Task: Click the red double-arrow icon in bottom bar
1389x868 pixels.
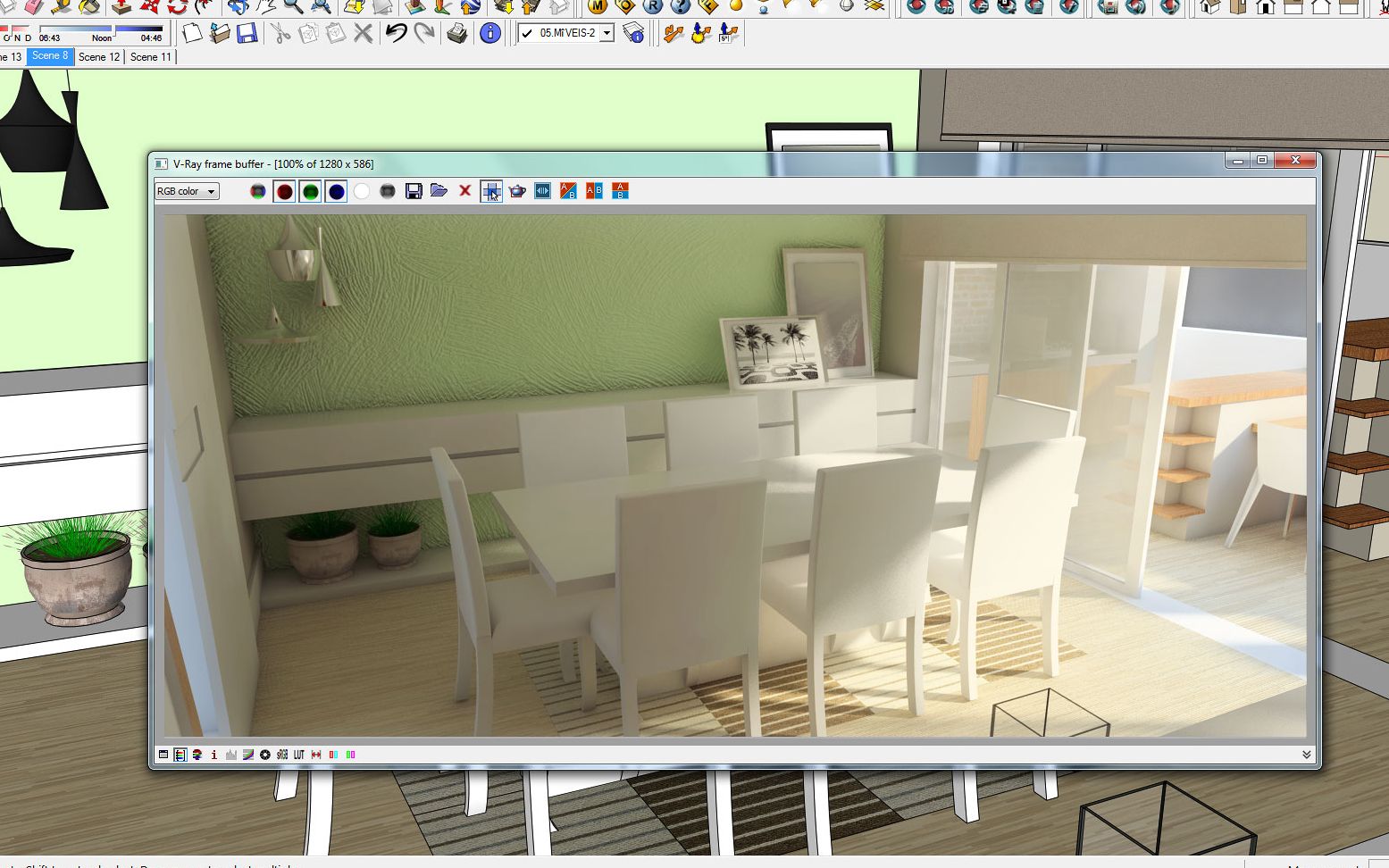Action: 316,755
